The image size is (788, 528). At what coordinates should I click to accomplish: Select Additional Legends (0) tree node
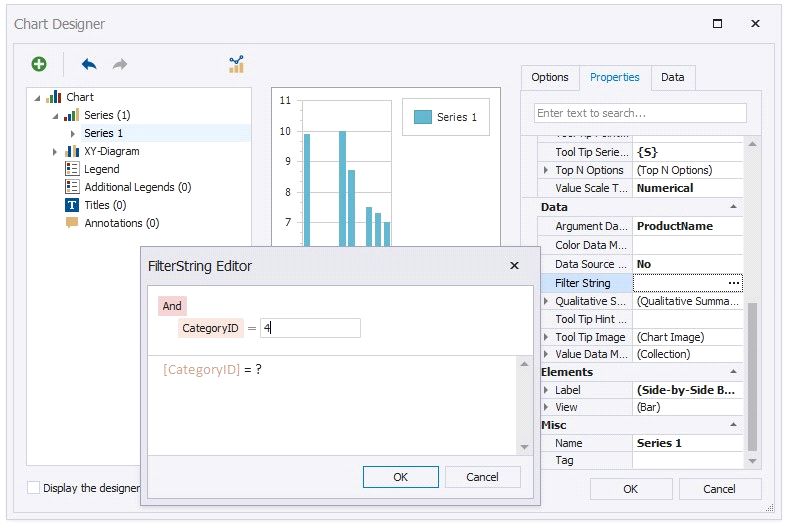point(137,187)
